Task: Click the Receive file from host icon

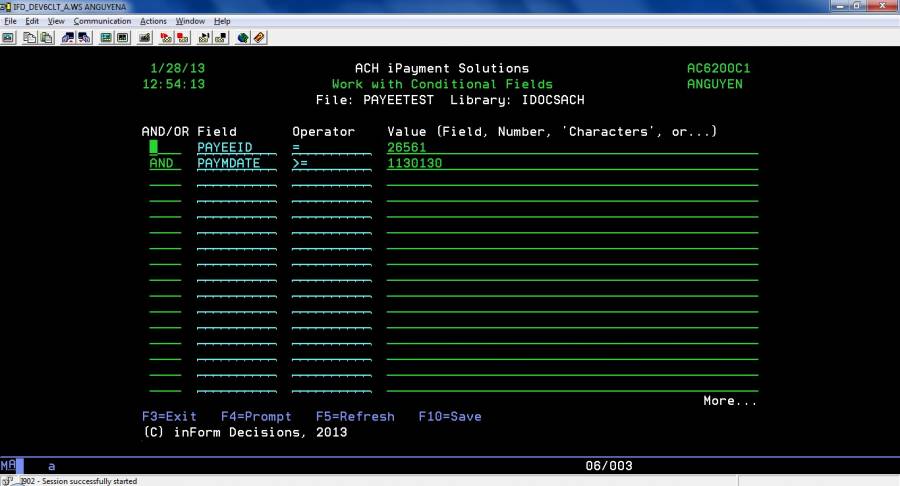Action: (x=84, y=38)
